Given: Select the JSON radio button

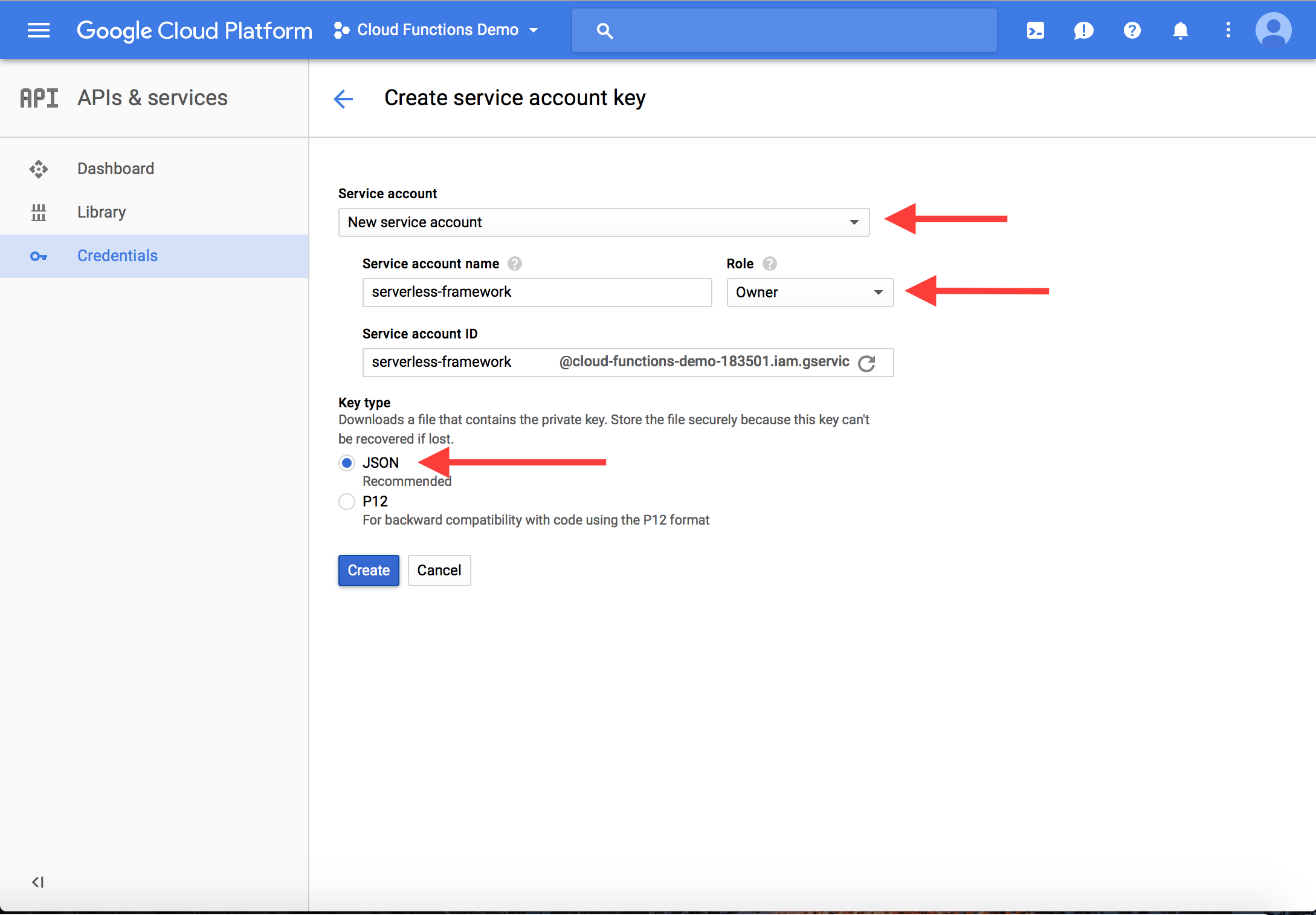Looking at the screenshot, I should coord(346,461).
